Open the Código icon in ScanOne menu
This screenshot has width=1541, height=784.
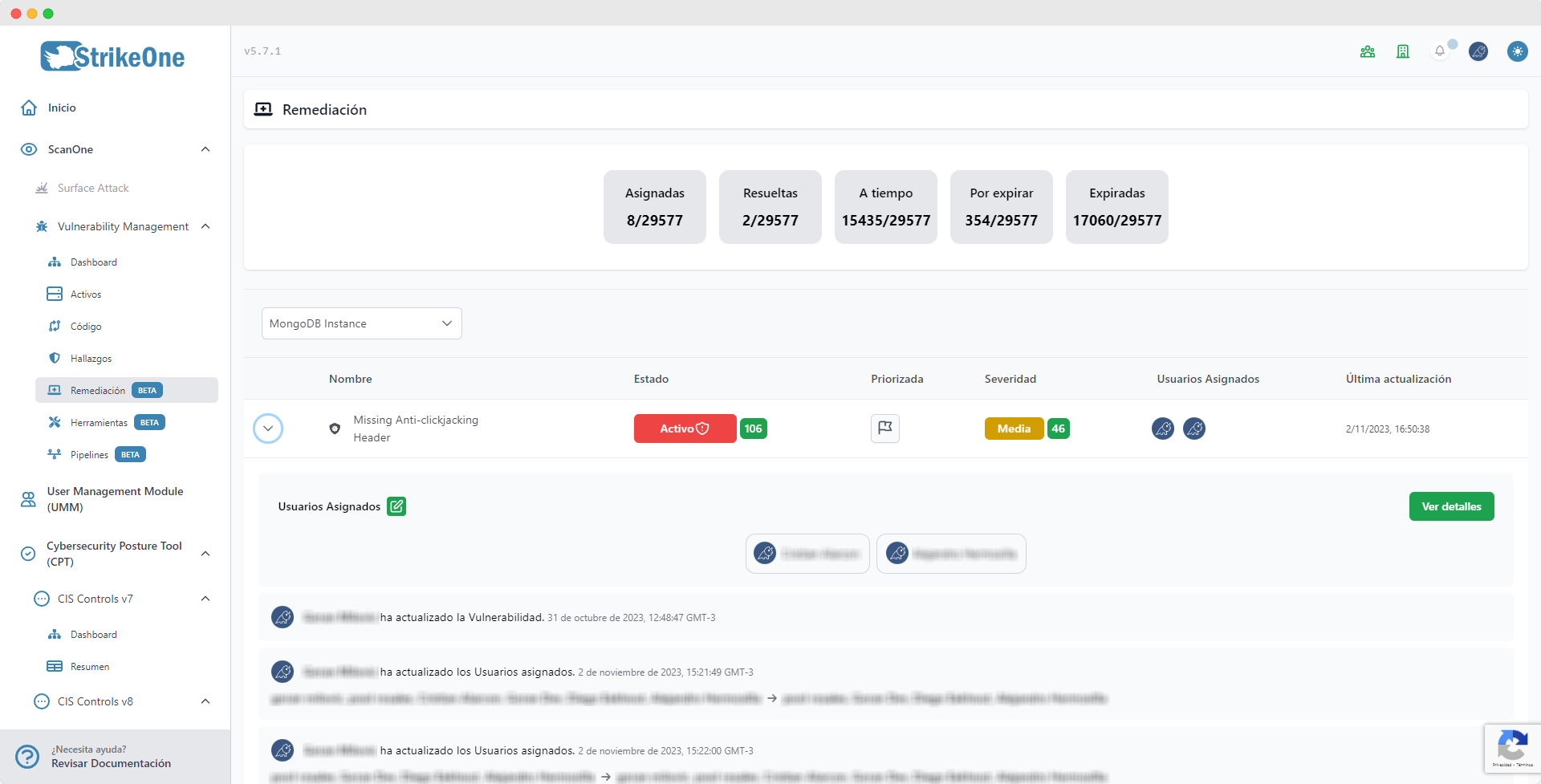pyautogui.click(x=54, y=326)
